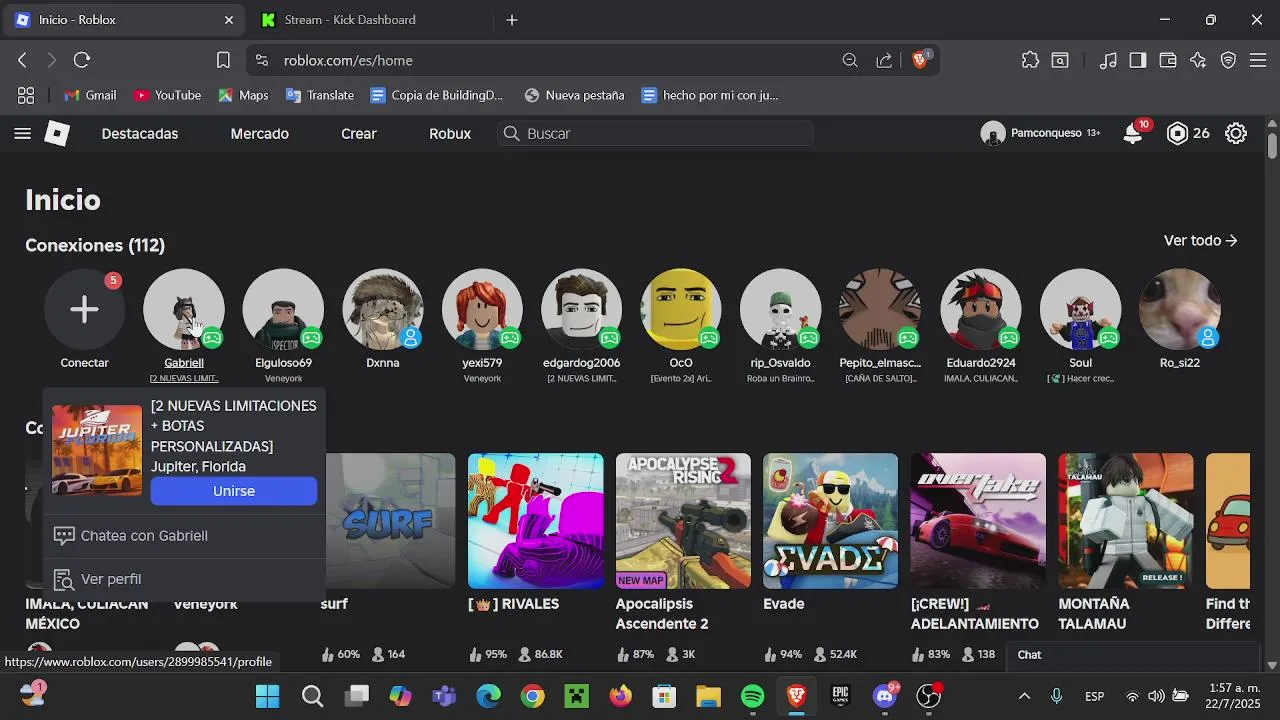Viewport: 1280px width, 720px height.
Task: Open the Robux navigation item
Action: click(450, 133)
